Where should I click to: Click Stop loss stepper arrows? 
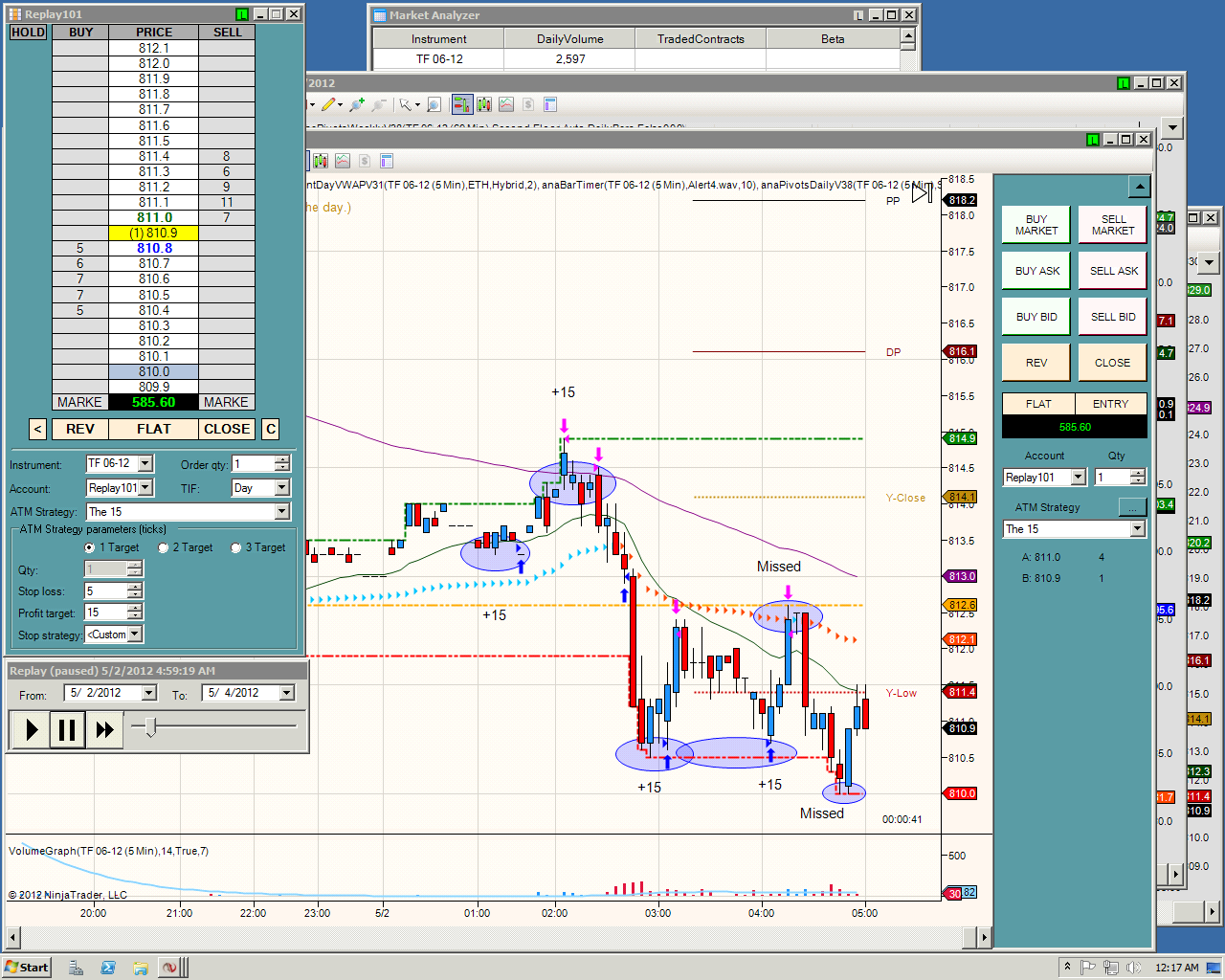134,590
